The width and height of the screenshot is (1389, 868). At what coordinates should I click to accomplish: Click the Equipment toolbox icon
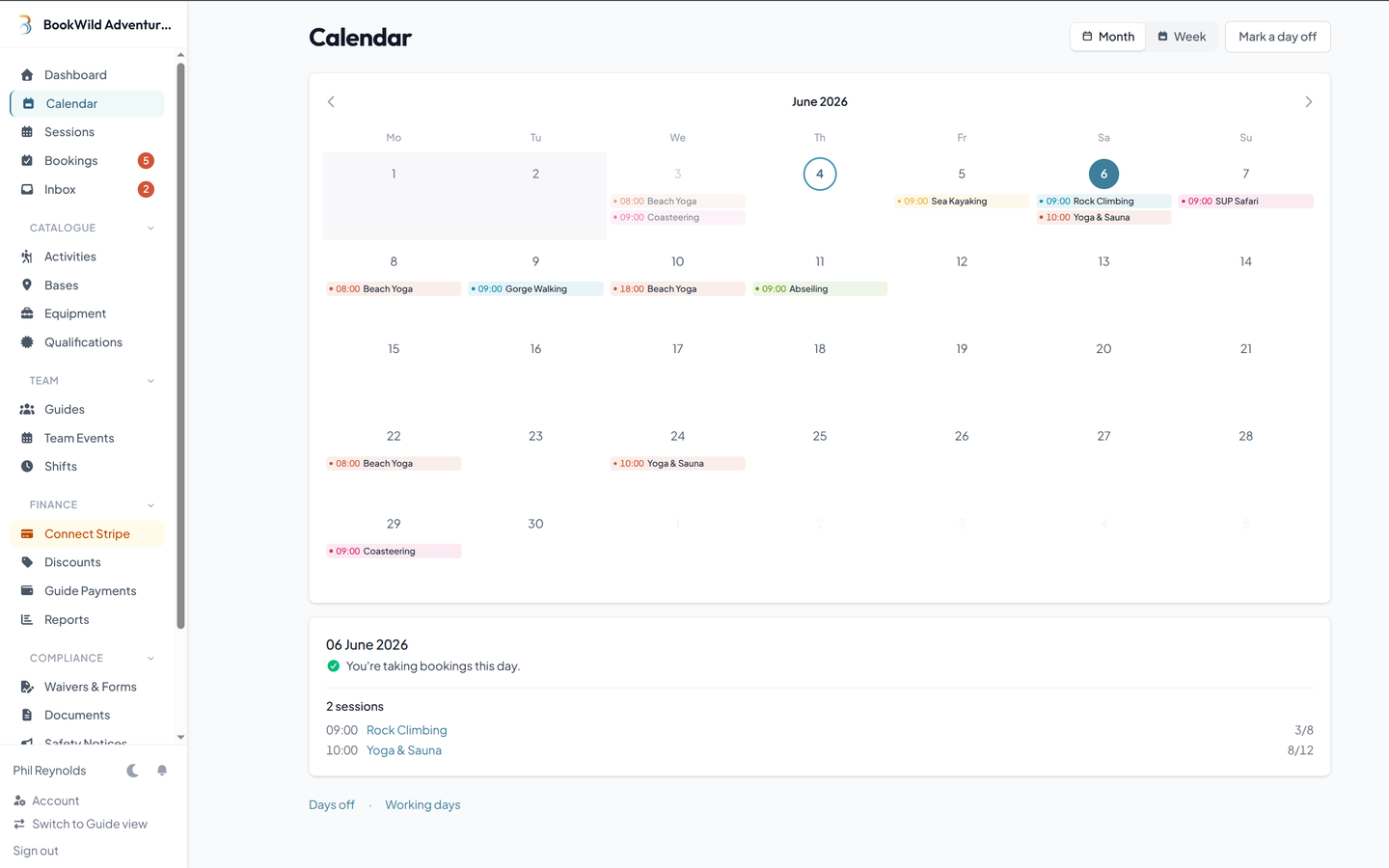(x=27, y=313)
